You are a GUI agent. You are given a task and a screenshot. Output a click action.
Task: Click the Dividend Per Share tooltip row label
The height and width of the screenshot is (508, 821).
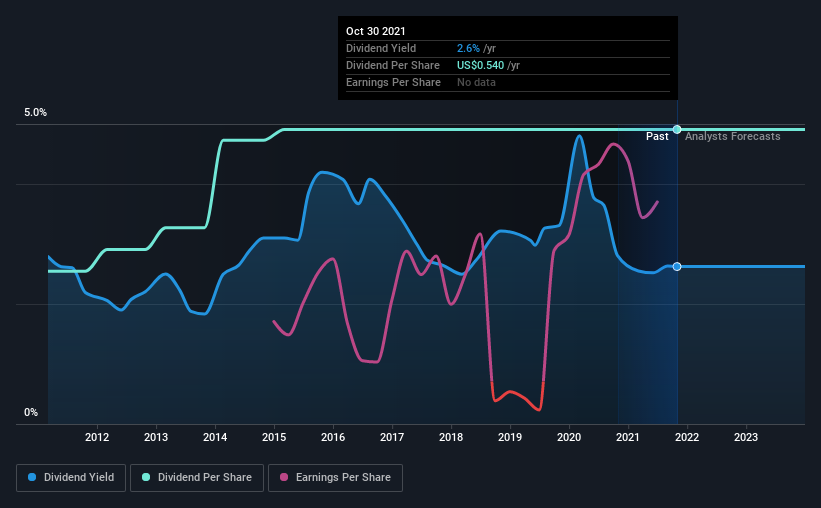[393, 65]
